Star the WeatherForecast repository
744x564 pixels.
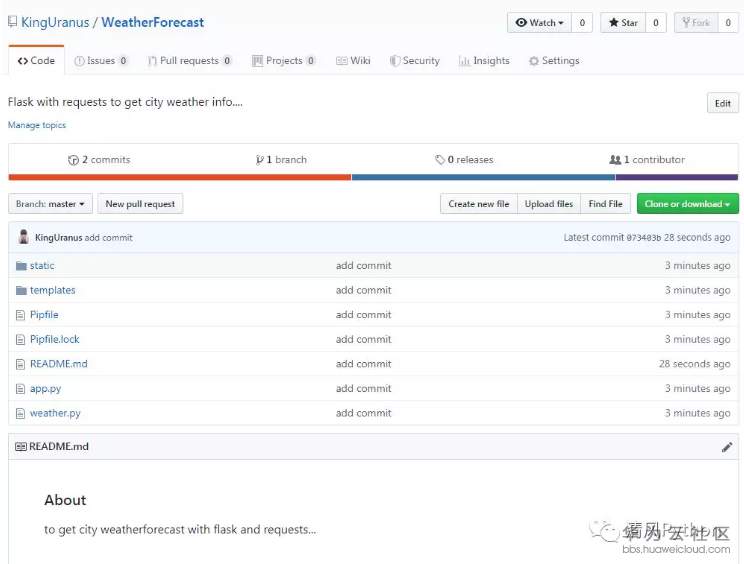pyautogui.click(x=622, y=22)
